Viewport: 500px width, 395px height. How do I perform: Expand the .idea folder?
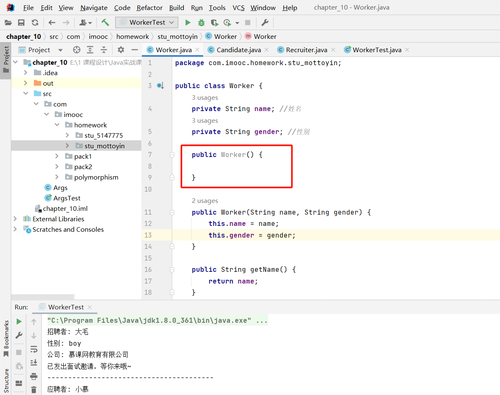26,73
